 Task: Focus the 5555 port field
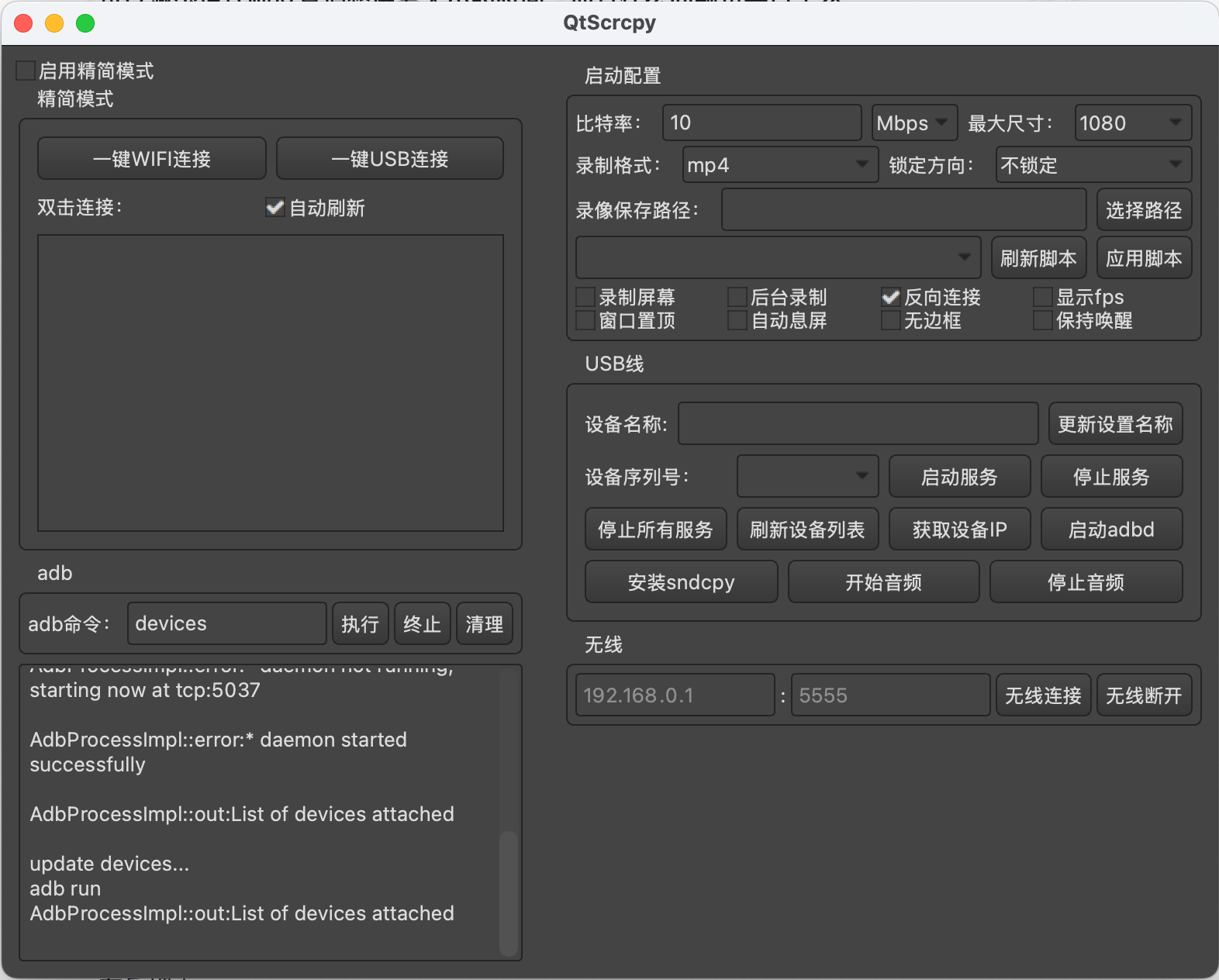[x=891, y=695]
